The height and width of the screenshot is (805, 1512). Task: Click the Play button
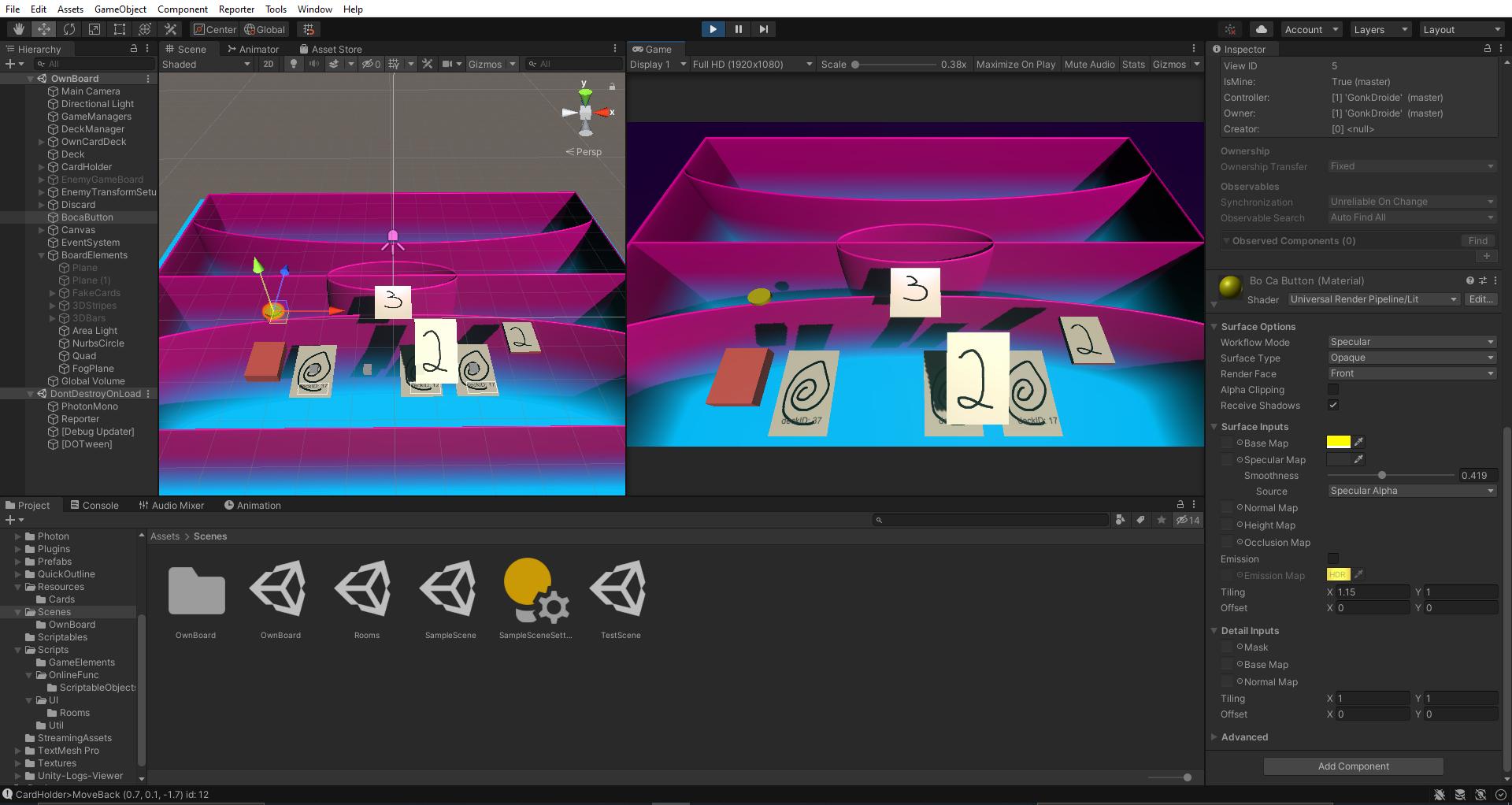click(713, 29)
